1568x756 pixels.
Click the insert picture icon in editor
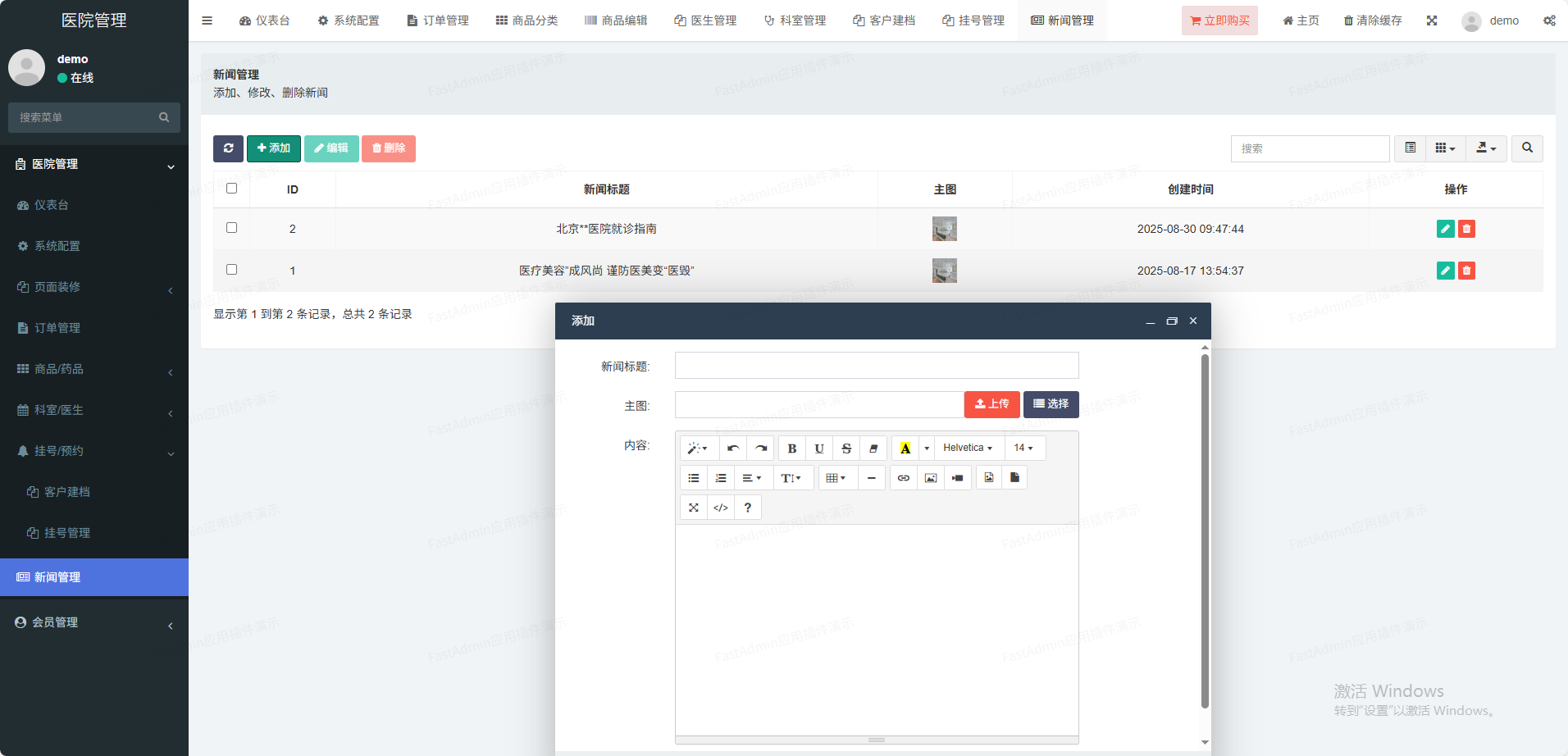(x=931, y=478)
